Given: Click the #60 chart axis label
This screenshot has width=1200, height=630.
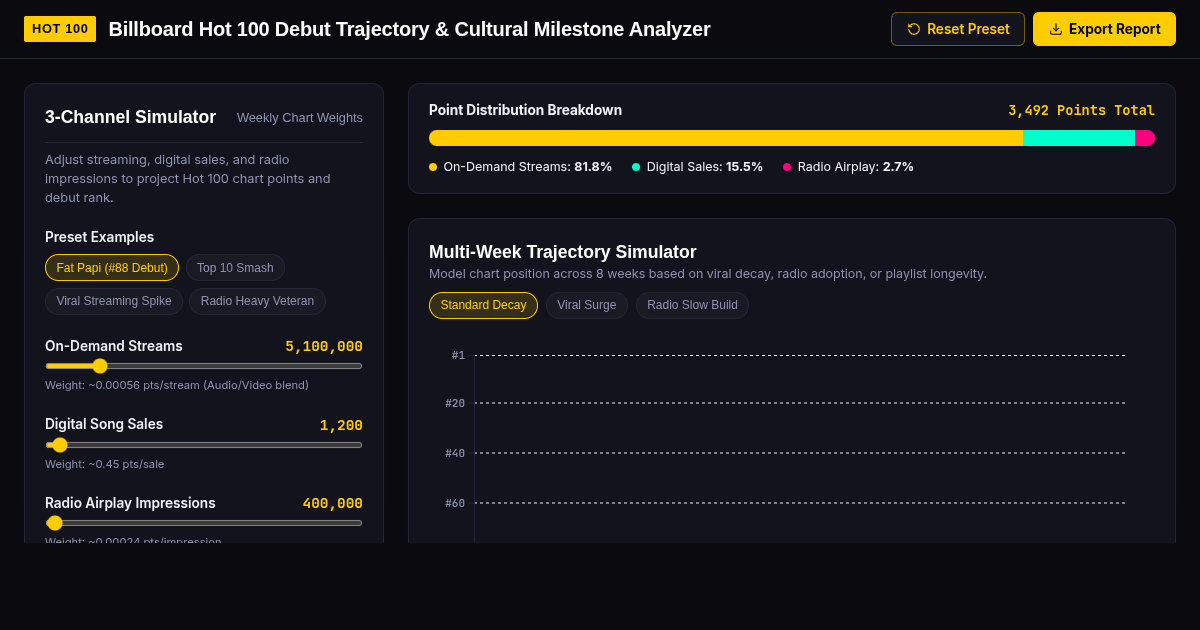Looking at the screenshot, I should (x=455, y=503).
